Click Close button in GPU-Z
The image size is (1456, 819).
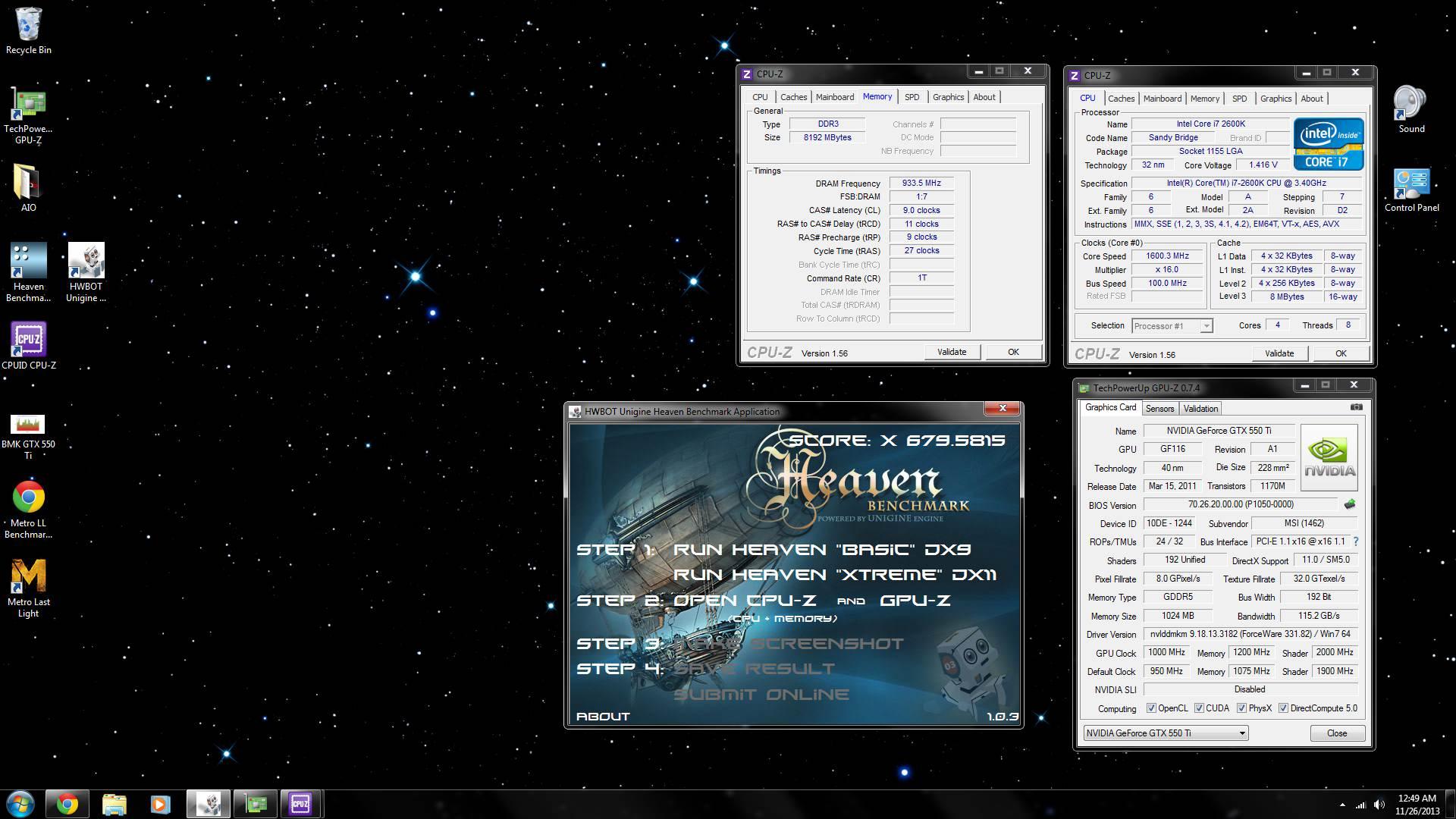[1337, 733]
